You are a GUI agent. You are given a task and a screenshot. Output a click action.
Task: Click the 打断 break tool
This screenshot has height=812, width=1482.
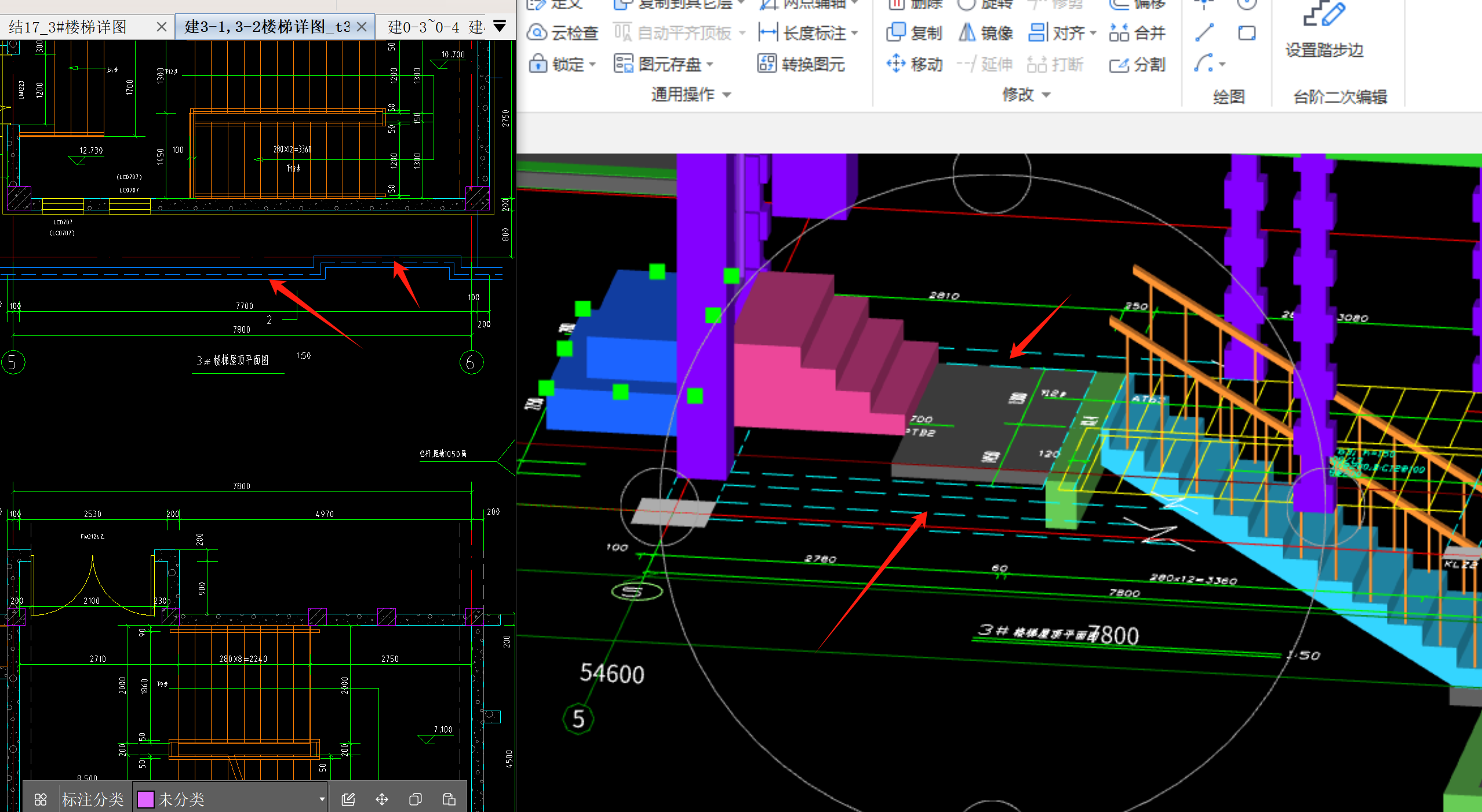point(1055,64)
